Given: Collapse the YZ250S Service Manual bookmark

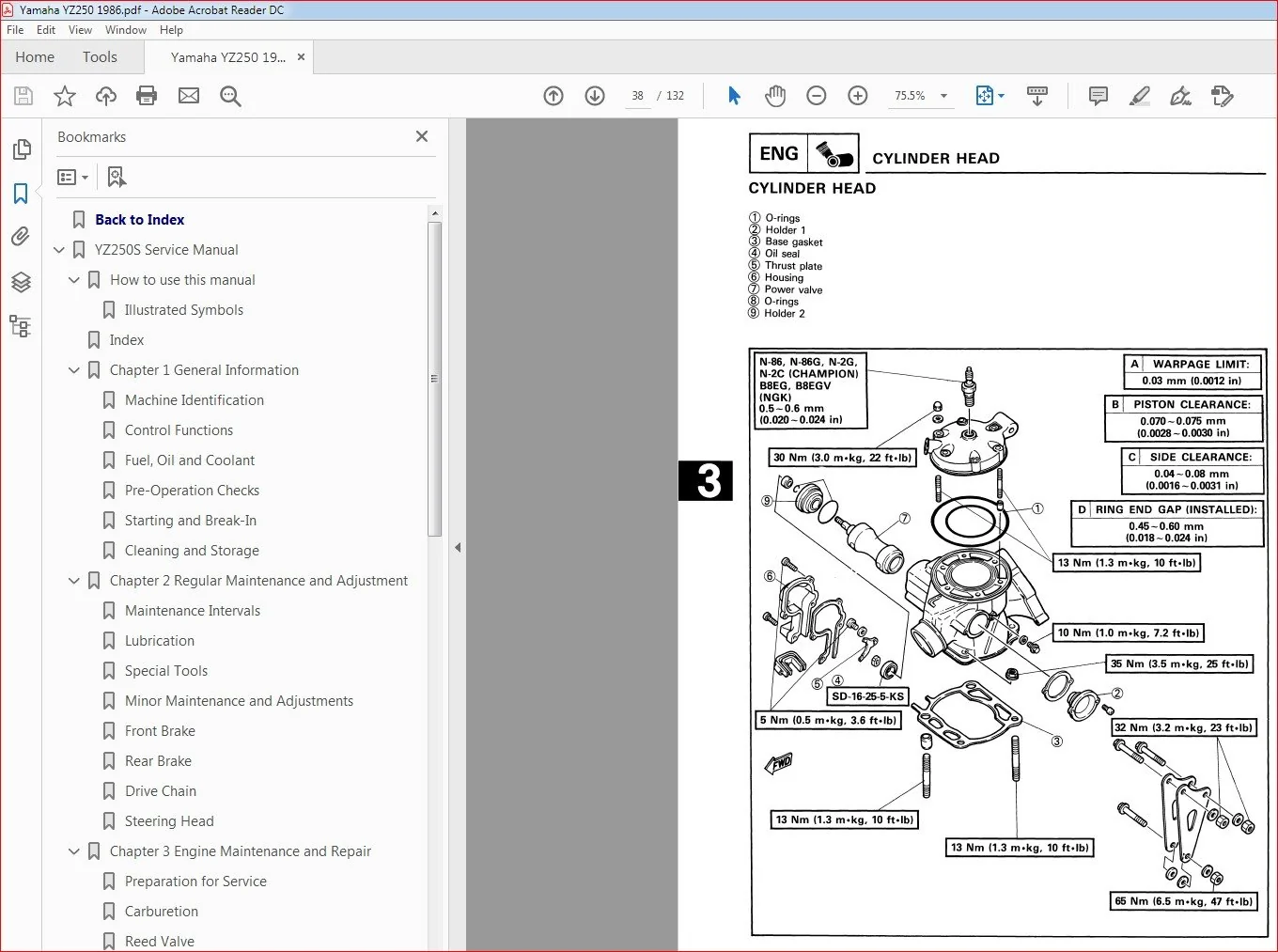Looking at the screenshot, I should click(59, 250).
